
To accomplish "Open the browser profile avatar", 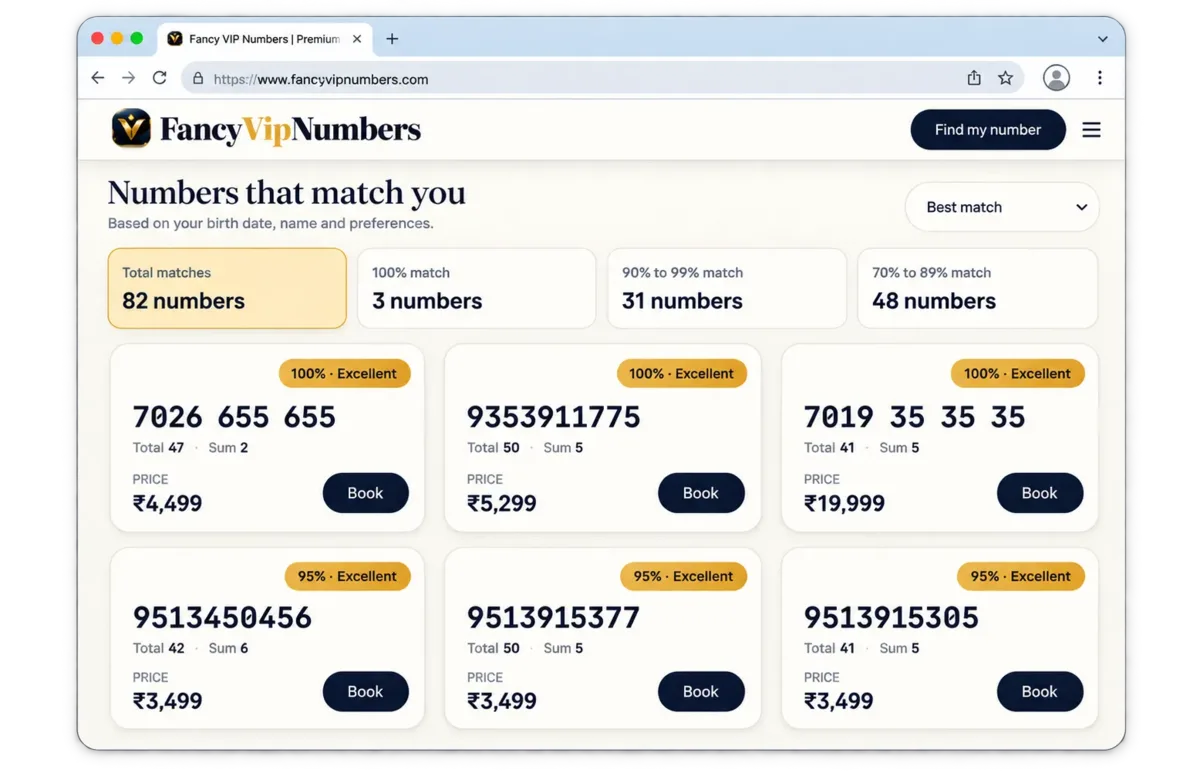I will click(1056, 78).
